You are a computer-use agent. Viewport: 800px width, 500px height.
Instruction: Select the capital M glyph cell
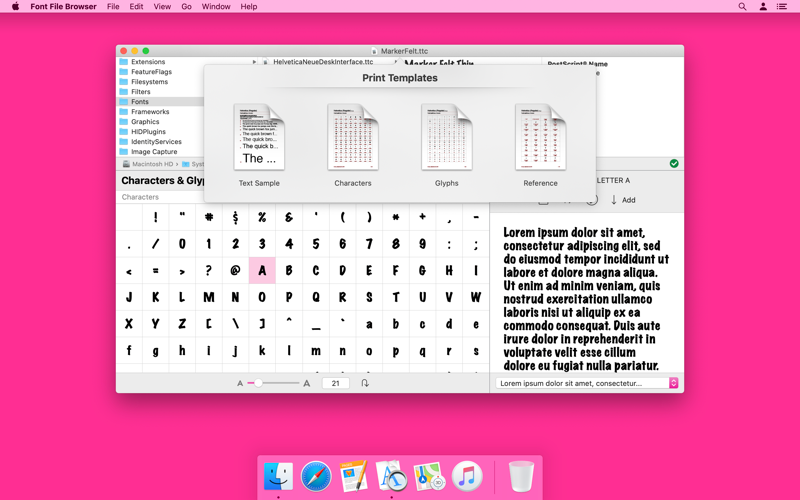coord(209,297)
